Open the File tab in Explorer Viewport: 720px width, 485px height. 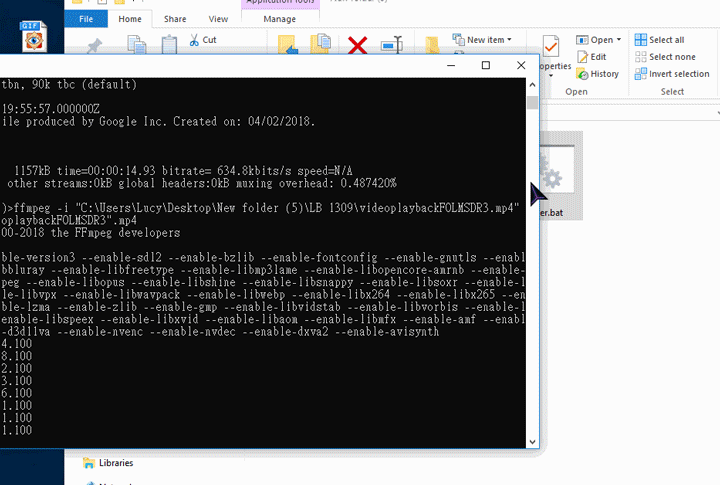[x=86, y=19]
